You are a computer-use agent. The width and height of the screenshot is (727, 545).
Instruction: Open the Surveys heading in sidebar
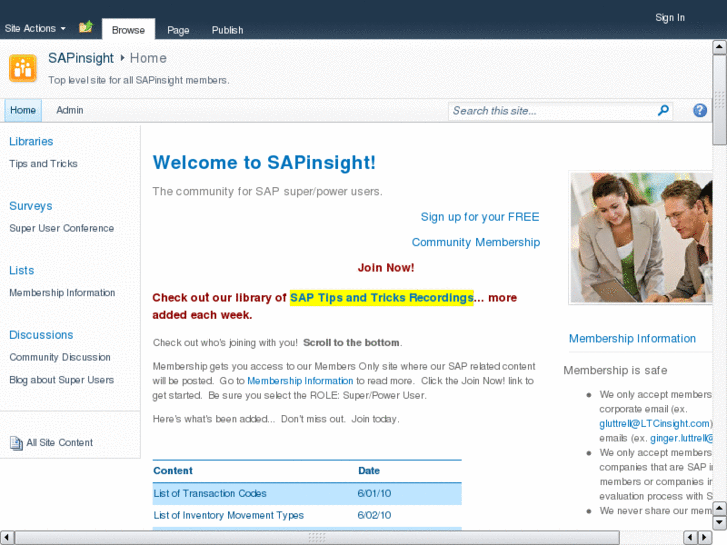tap(31, 206)
